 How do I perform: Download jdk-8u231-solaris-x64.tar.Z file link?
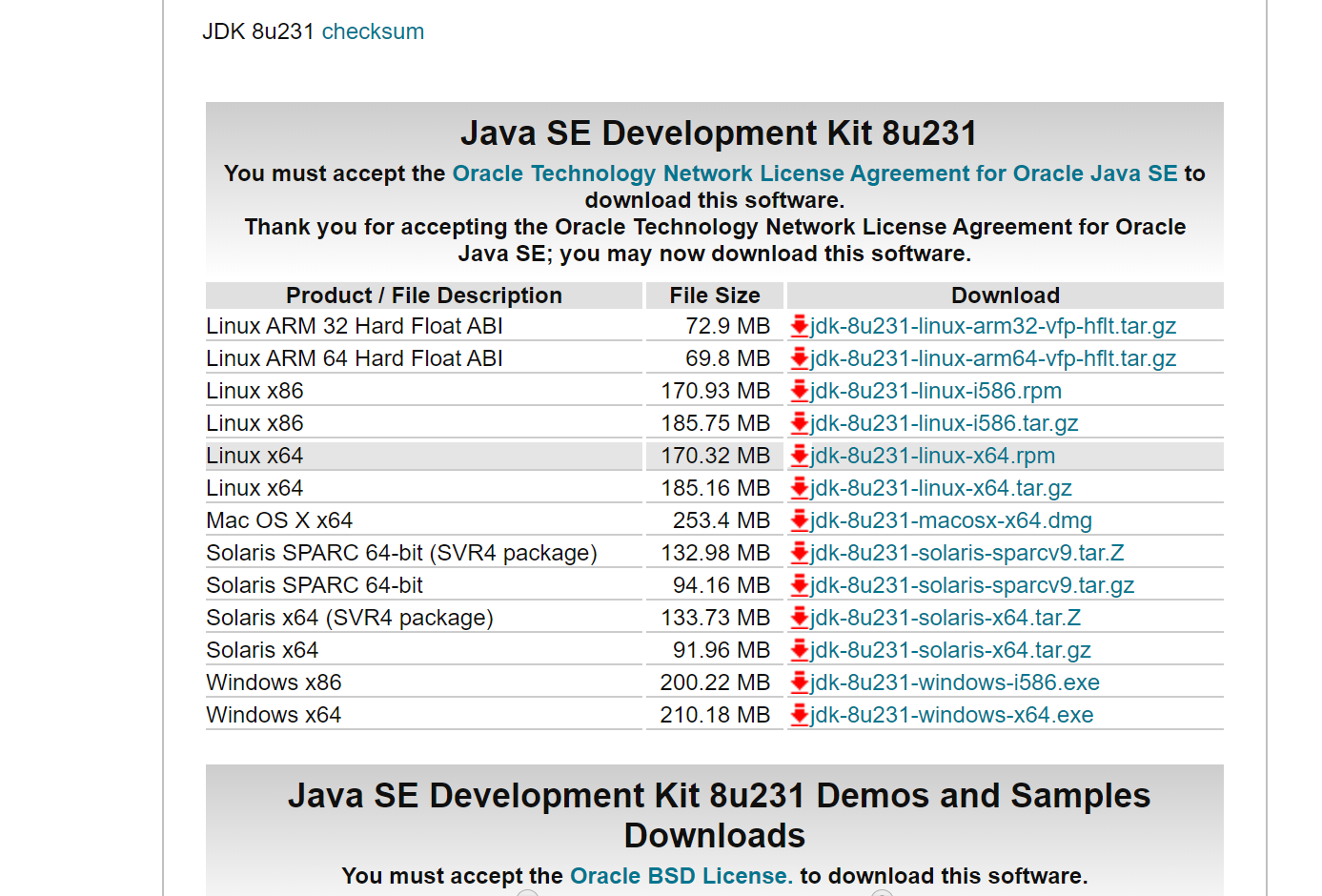(946, 618)
